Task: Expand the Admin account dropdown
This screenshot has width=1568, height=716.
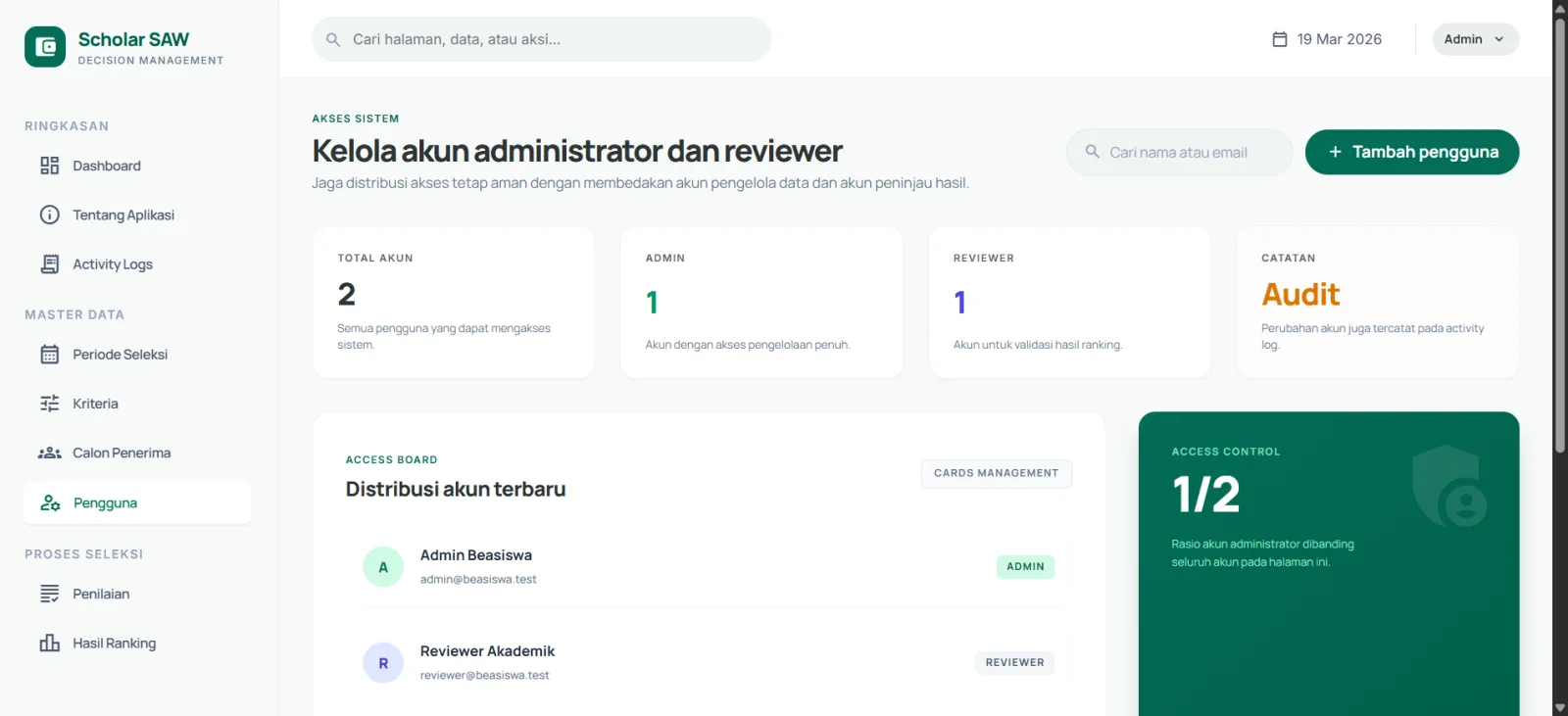Action: tap(1475, 39)
